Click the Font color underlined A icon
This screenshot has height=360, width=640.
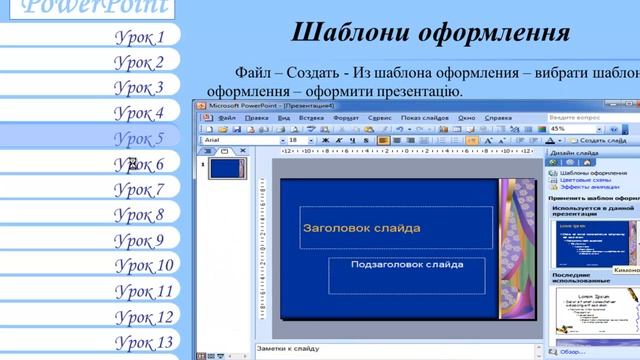coord(550,140)
